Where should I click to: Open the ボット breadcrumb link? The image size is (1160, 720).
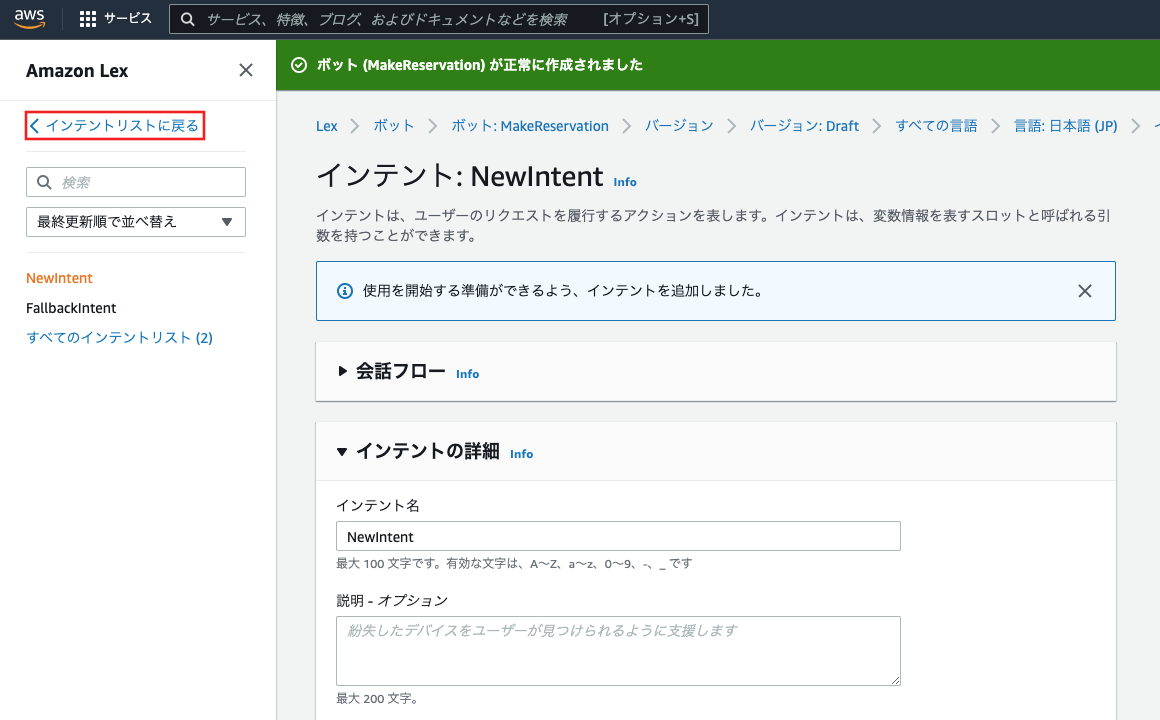point(394,126)
